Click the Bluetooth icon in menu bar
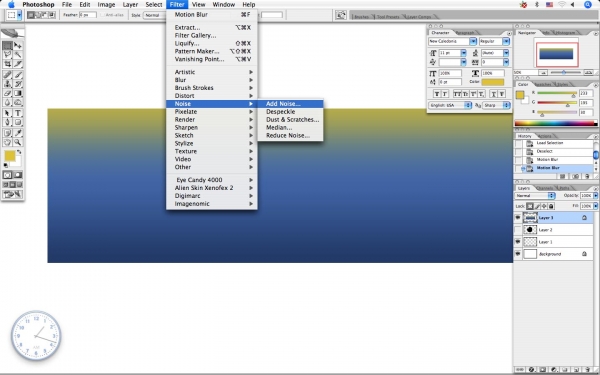This screenshot has width=600, height=375. 537,5
